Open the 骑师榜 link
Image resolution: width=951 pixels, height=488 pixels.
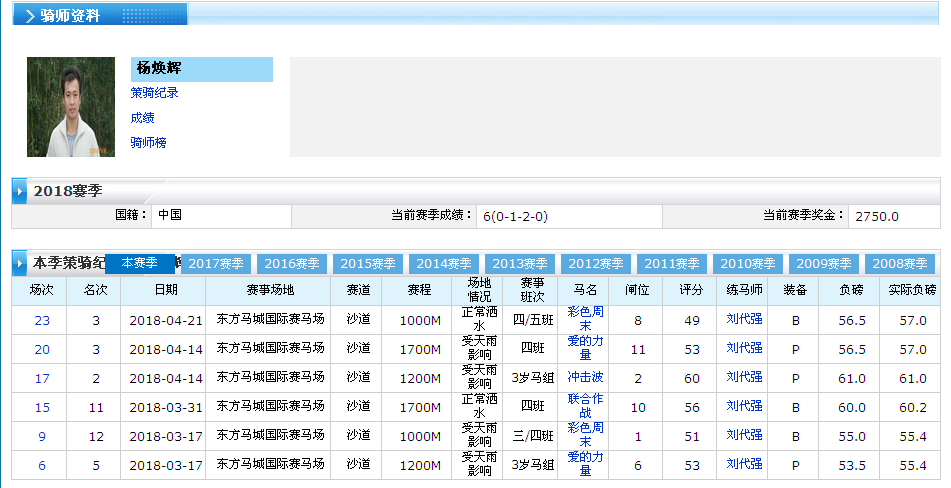click(148, 143)
